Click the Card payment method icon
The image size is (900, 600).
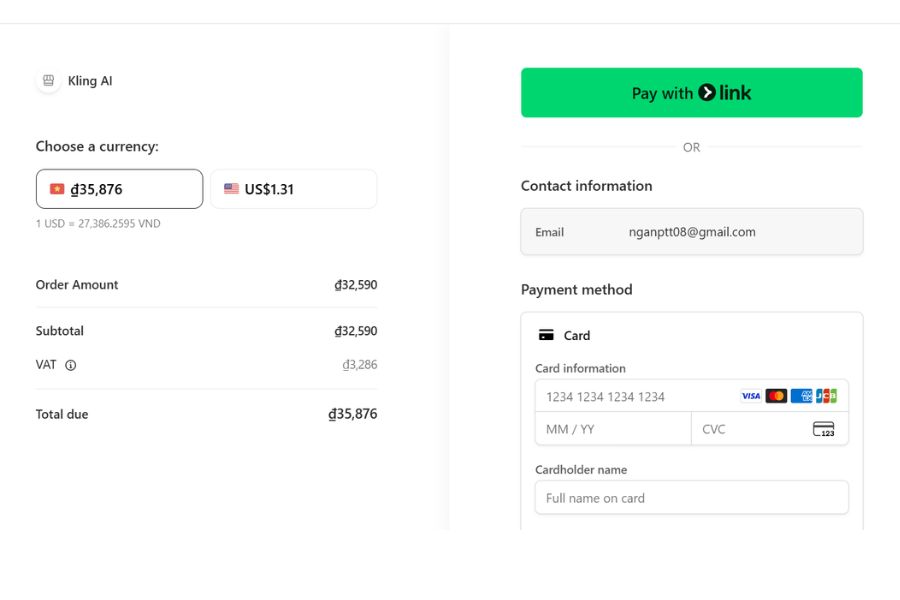point(546,336)
